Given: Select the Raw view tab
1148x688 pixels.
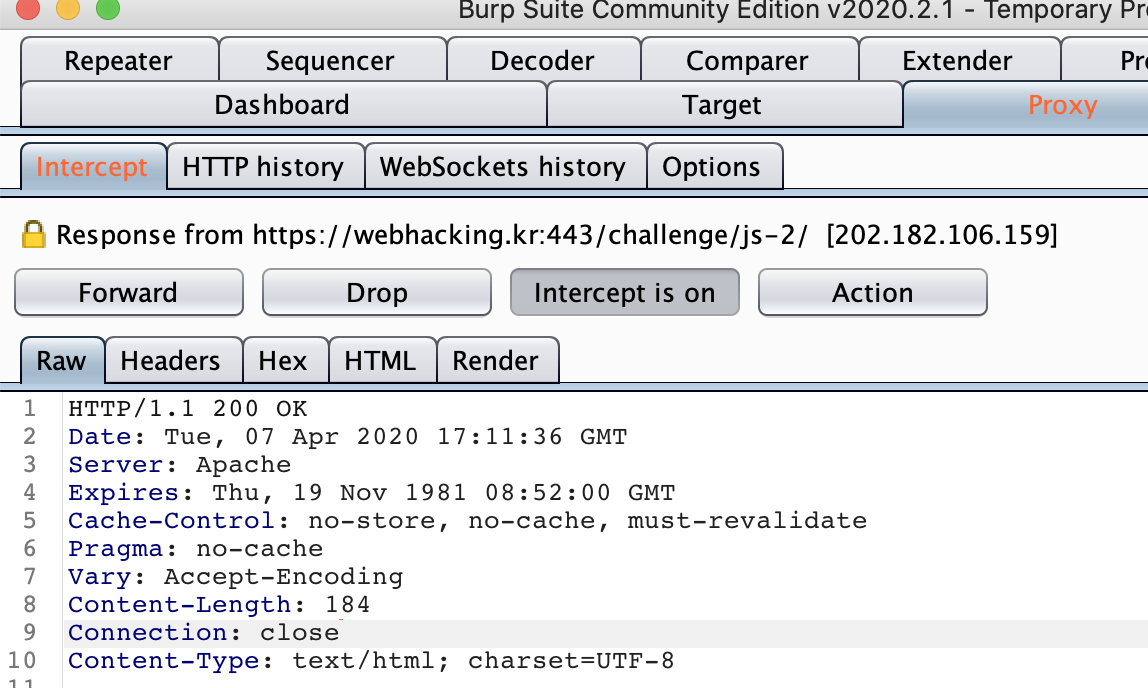Looking at the screenshot, I should [x=62, y=360].
